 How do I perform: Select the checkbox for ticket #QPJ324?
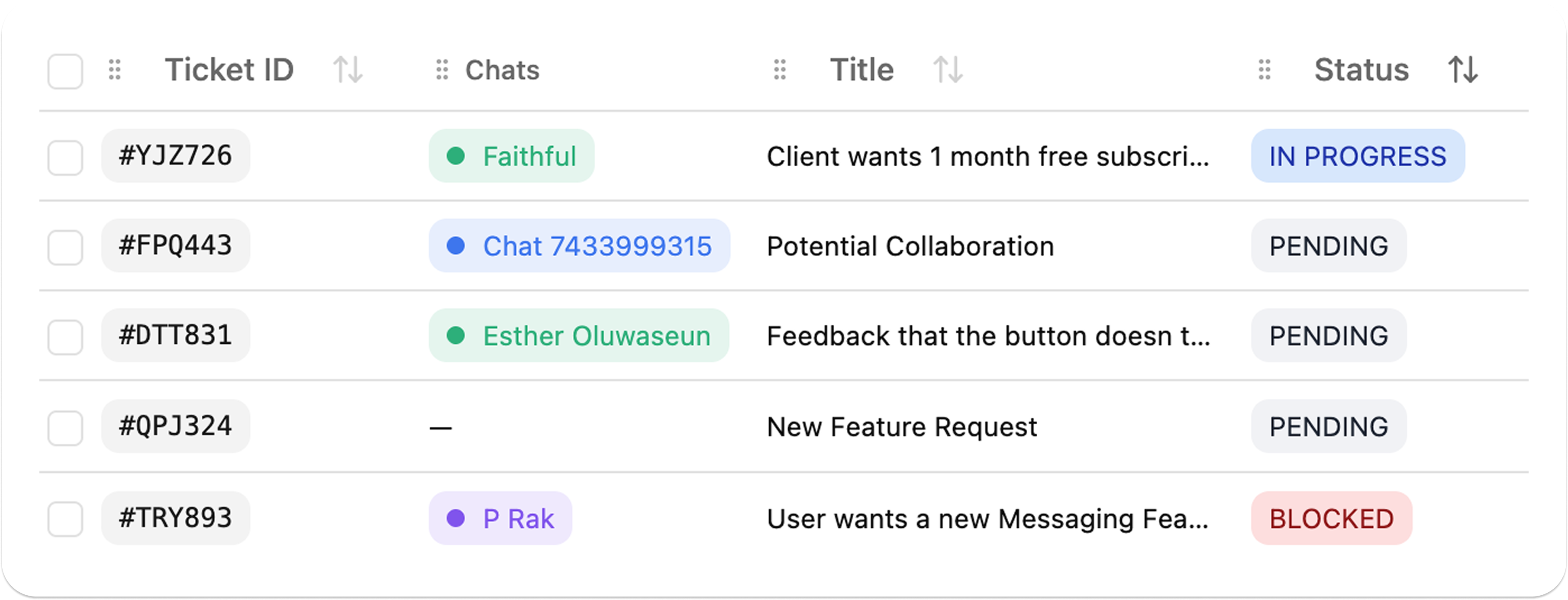point(65,428)
